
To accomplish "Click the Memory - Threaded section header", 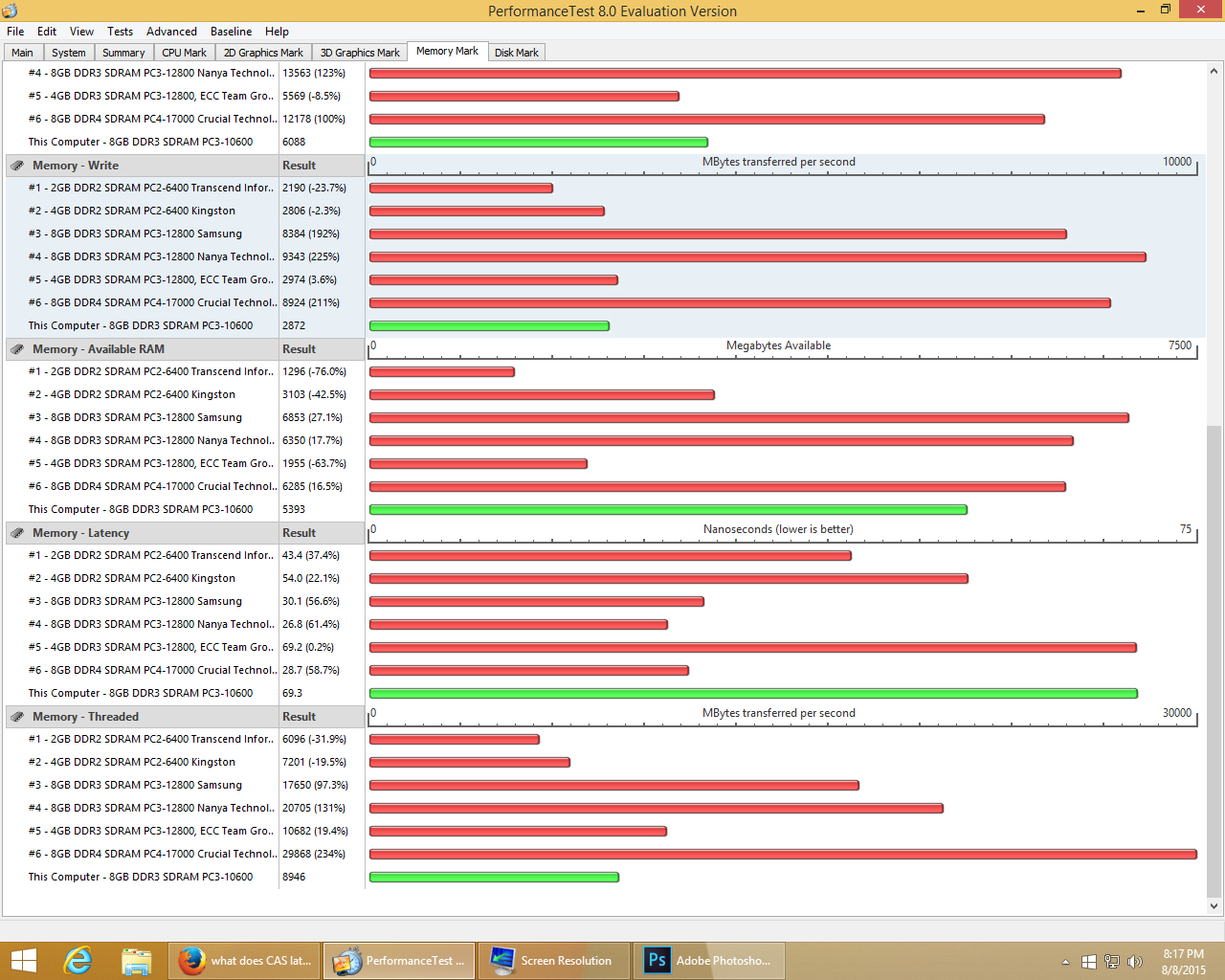I will [x=143, y=717].
